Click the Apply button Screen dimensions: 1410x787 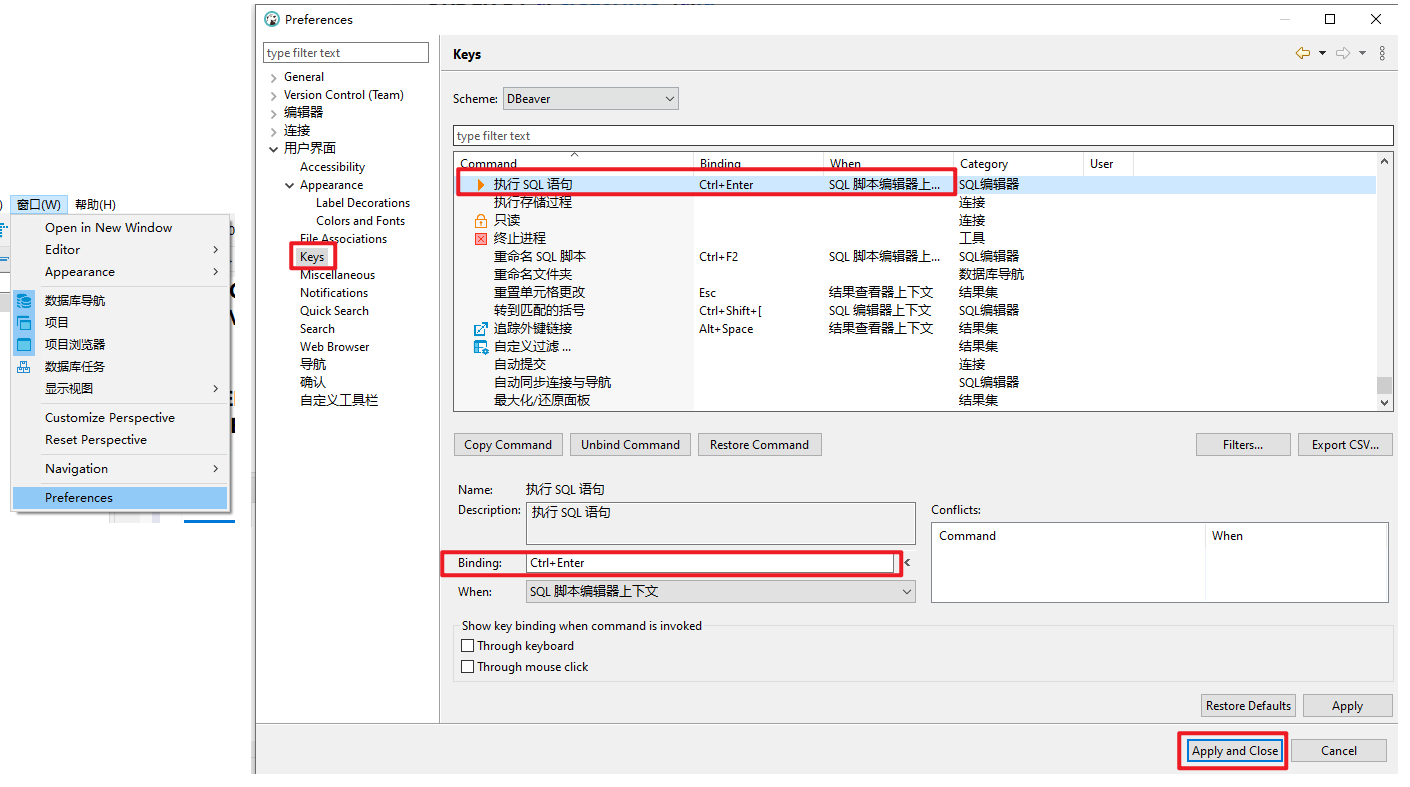pyautogui.click(x=1347, y=706)
